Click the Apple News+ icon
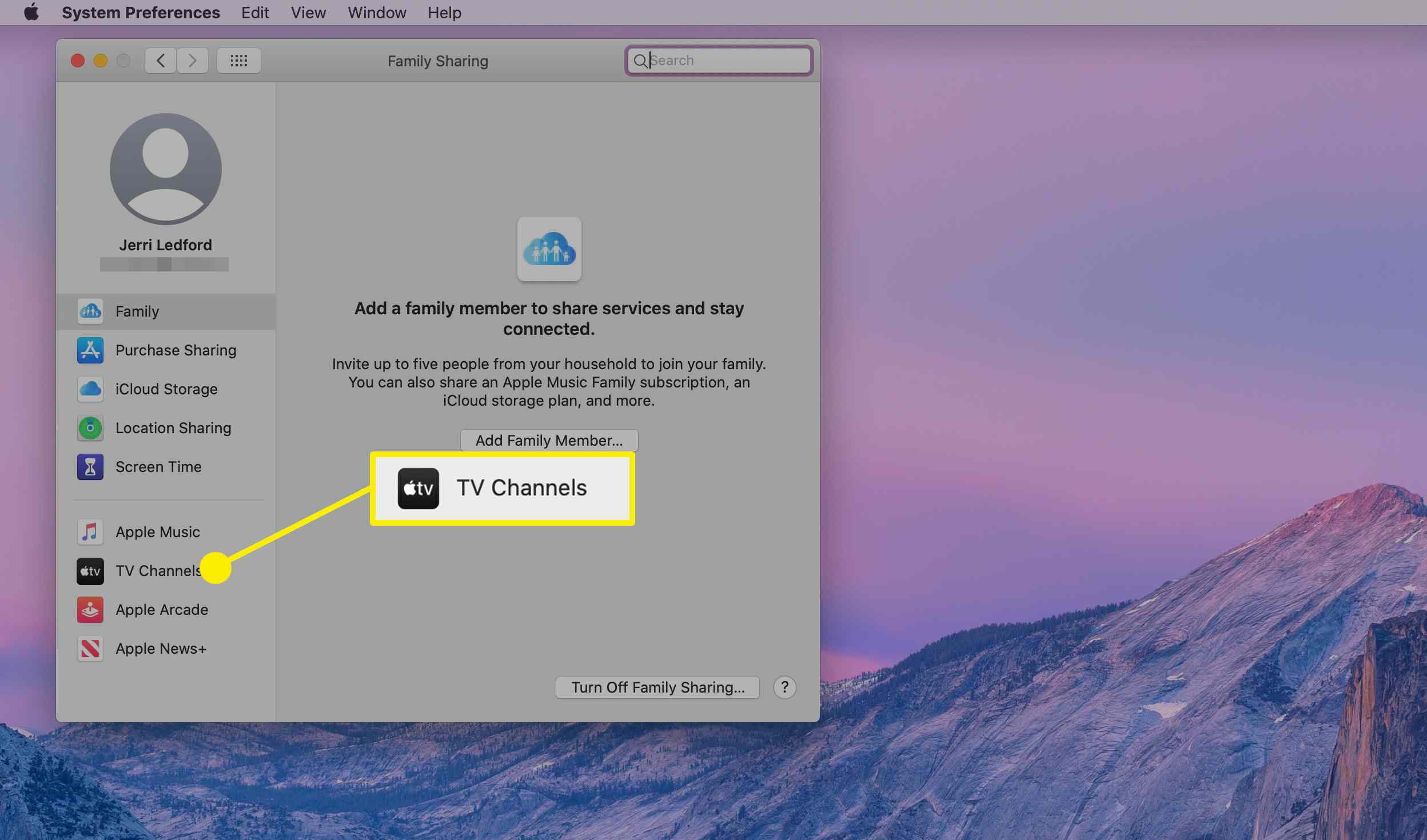Screen dimensions: 1427x840 tap(90, 649)
